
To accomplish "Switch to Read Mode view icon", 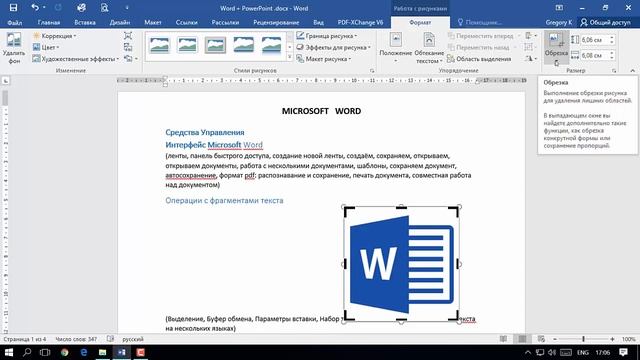I will [x=503, y=339].
